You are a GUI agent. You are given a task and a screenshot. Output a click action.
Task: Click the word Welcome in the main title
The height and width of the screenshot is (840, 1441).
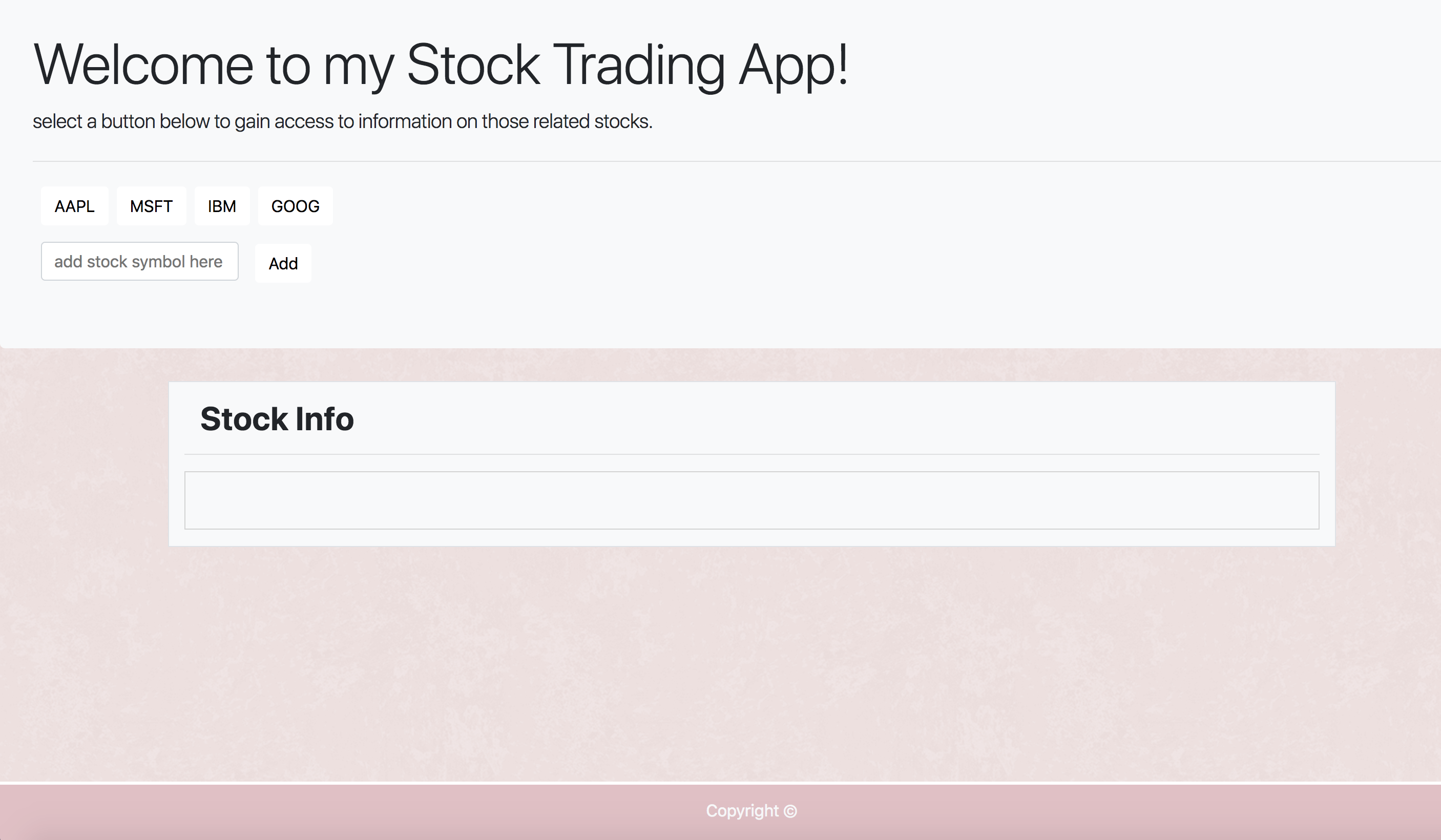(143, 65)
